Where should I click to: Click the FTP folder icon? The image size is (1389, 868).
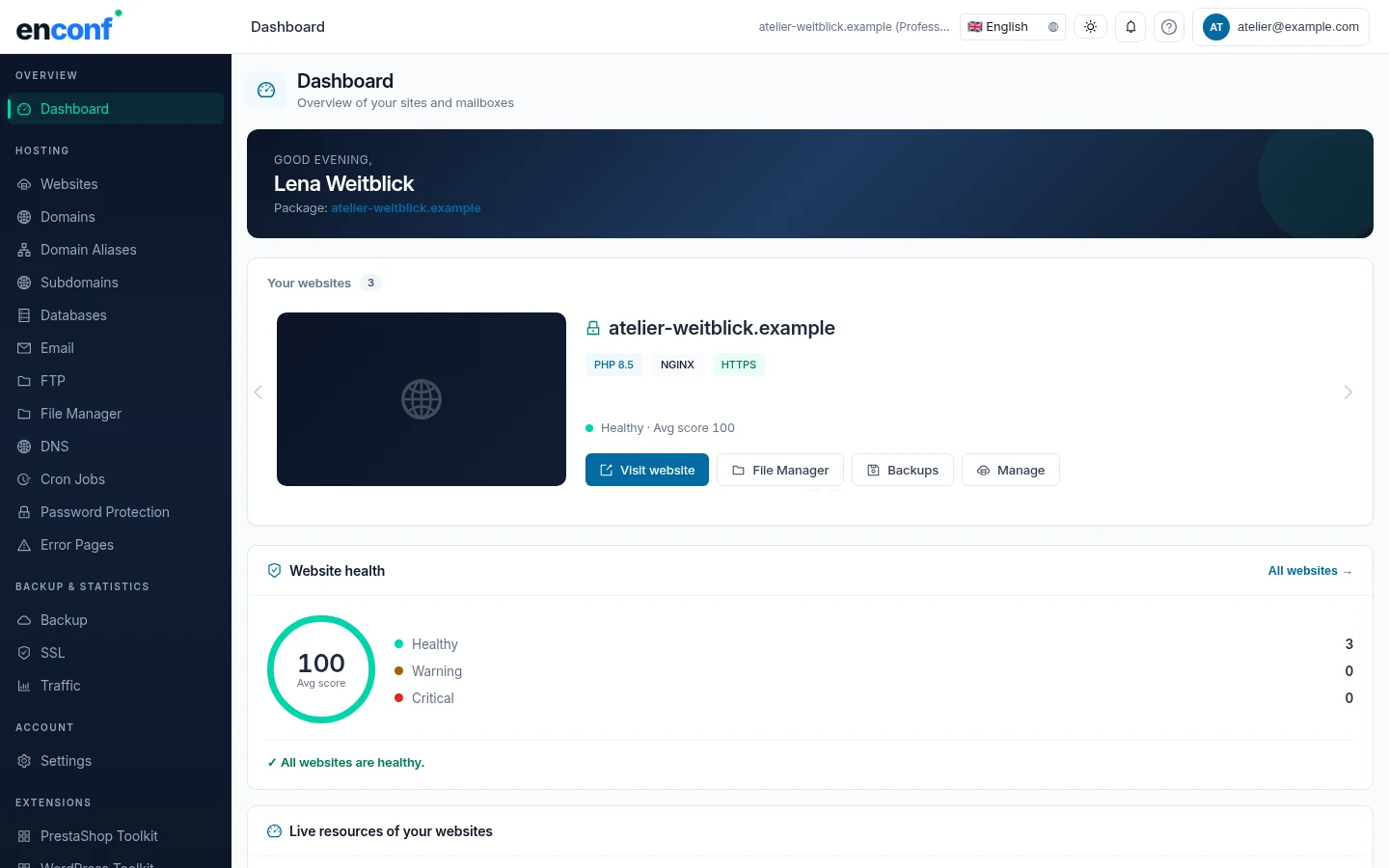(24, 381)
